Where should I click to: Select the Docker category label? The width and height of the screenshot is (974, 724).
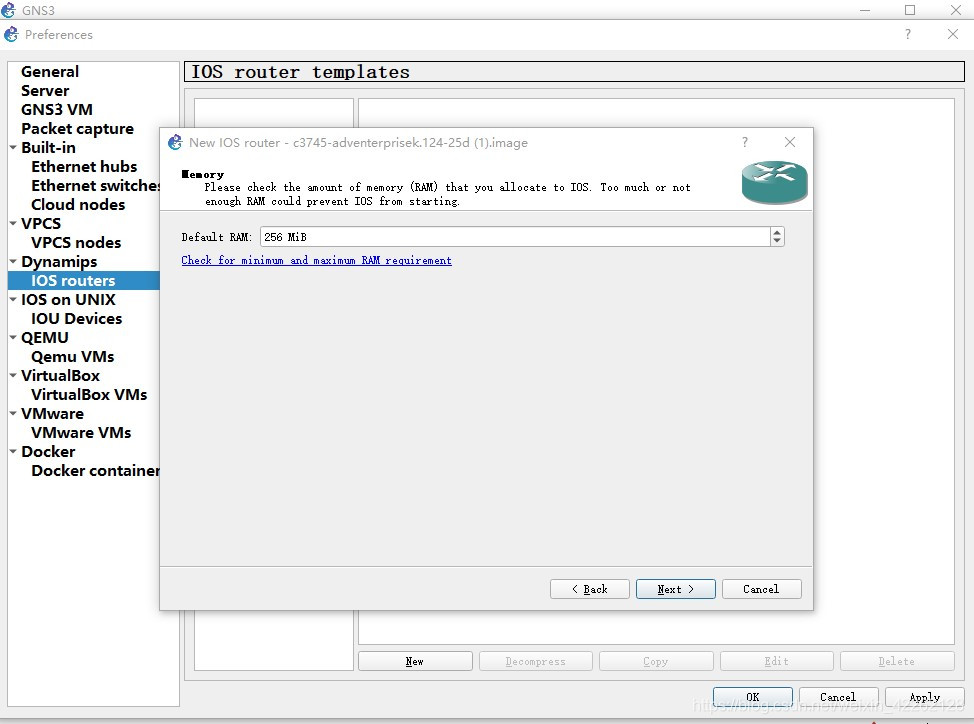(48, 451)
